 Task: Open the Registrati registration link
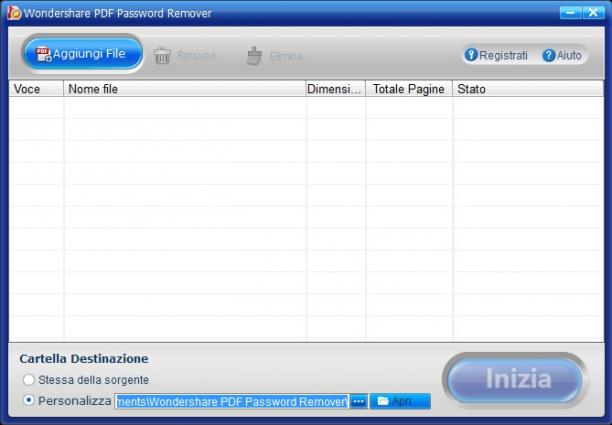click(x=503, y=55)
